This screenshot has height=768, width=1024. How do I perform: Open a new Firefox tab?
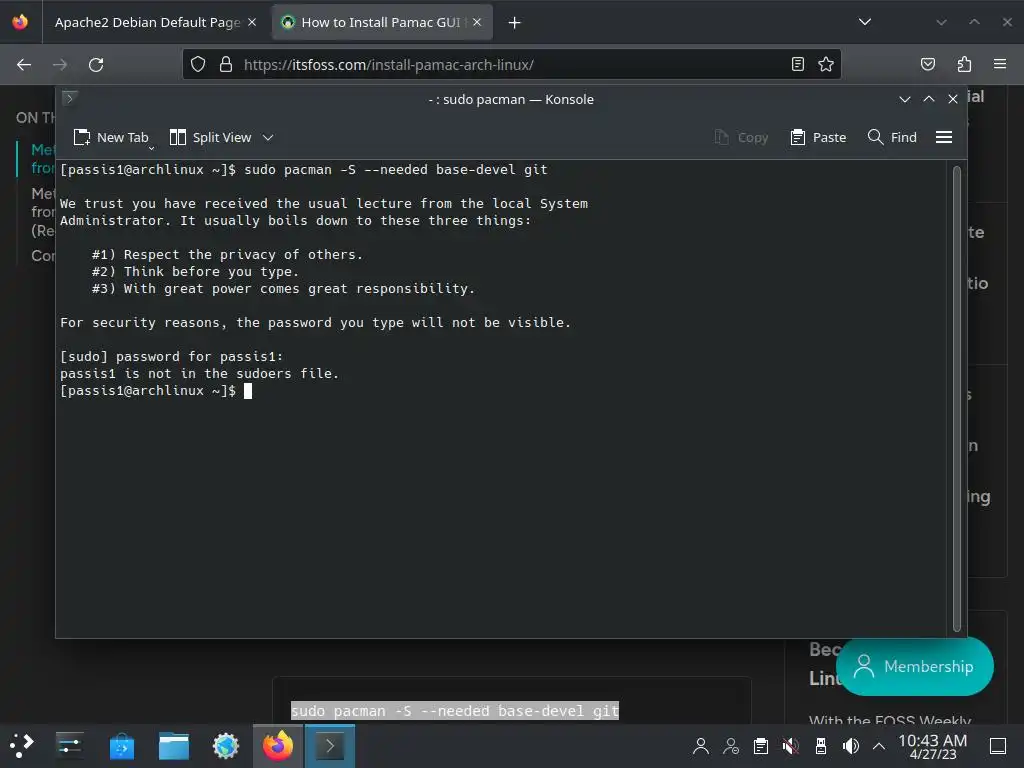click(515, 23)
